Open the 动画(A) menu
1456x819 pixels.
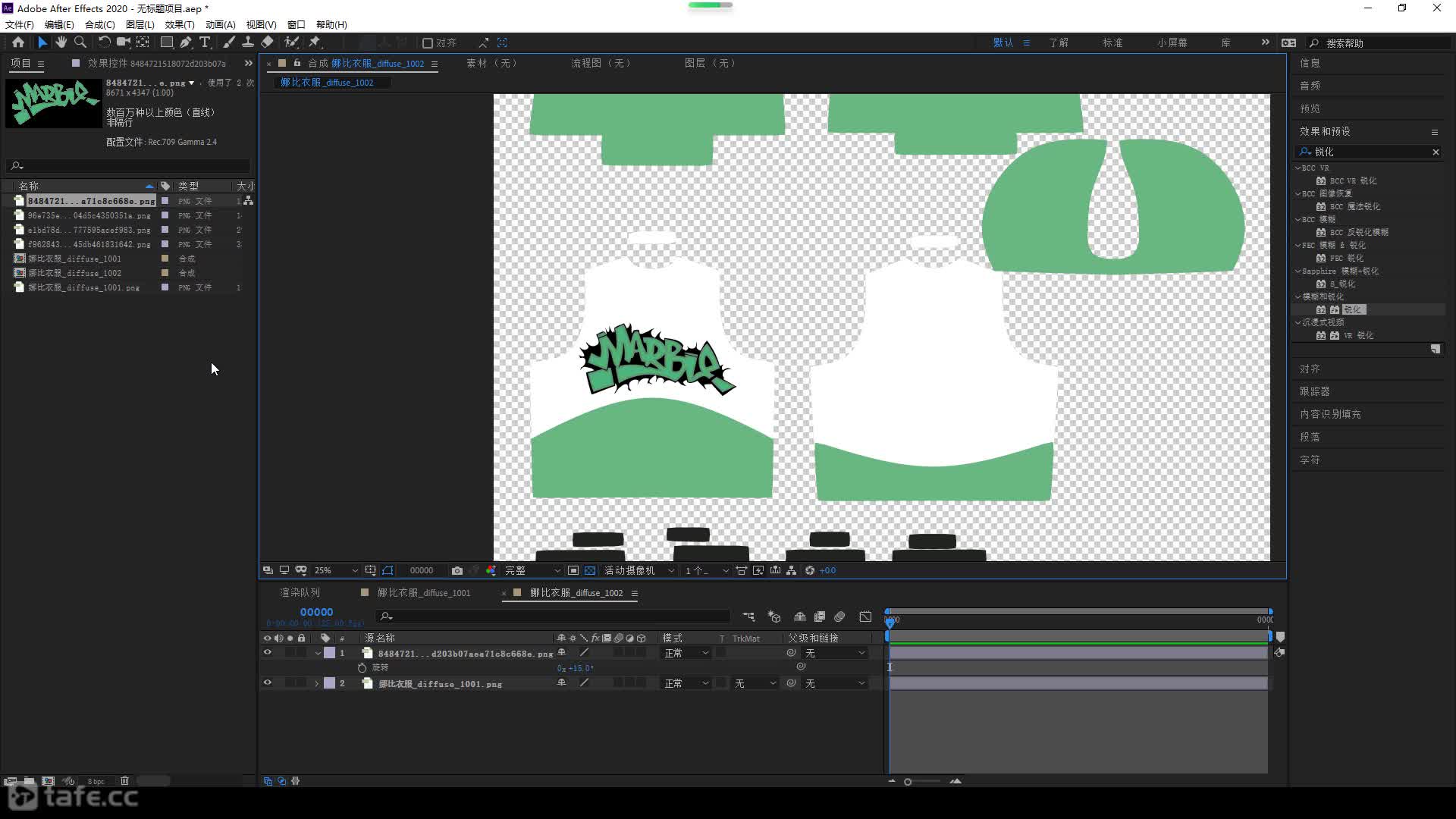(x=221, y=24)
